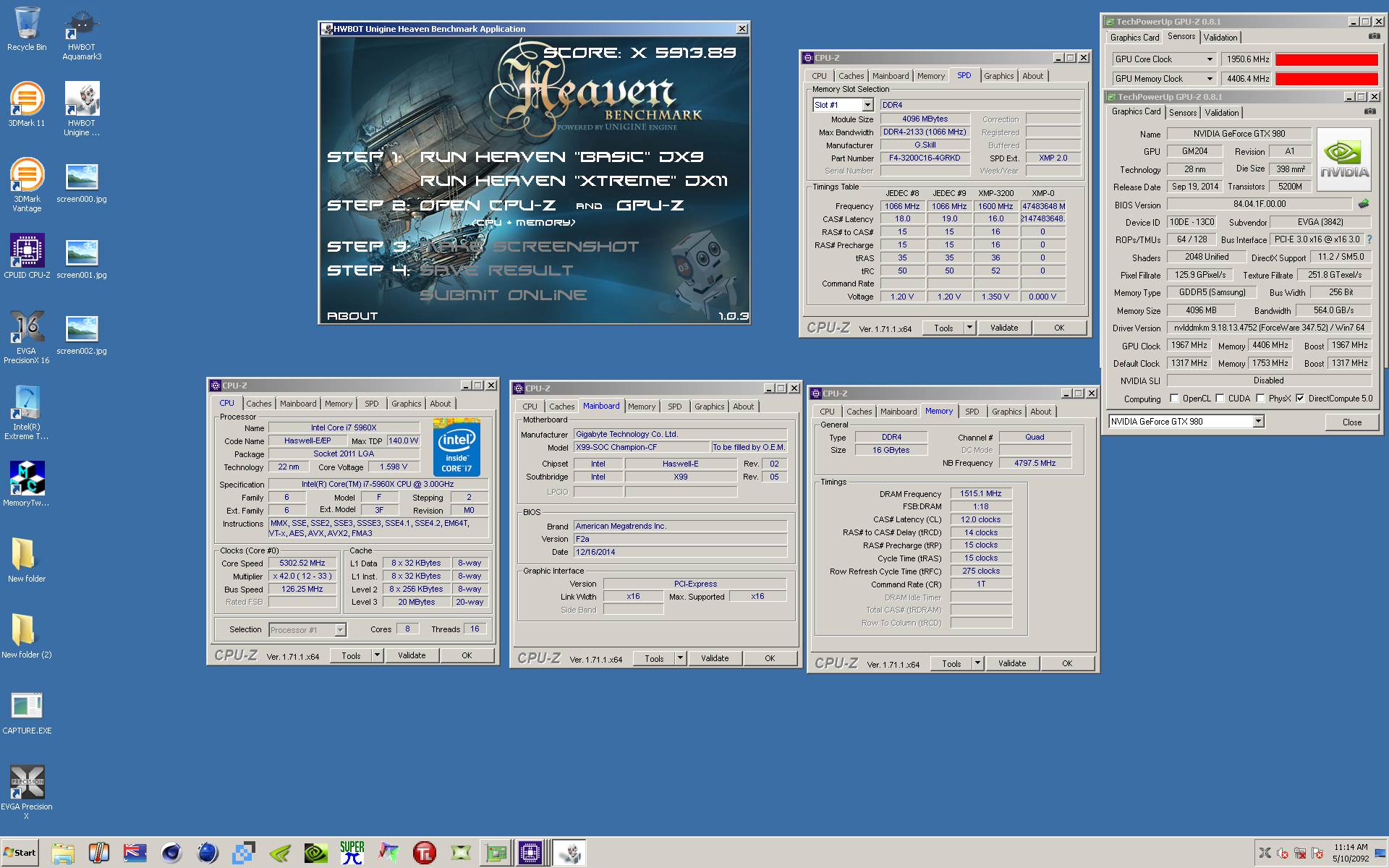The height and width of the screenshot is (868, 1389).
Task: Click GPU-Z Graphics Card window camera icon
Action: coord(1369,111)
